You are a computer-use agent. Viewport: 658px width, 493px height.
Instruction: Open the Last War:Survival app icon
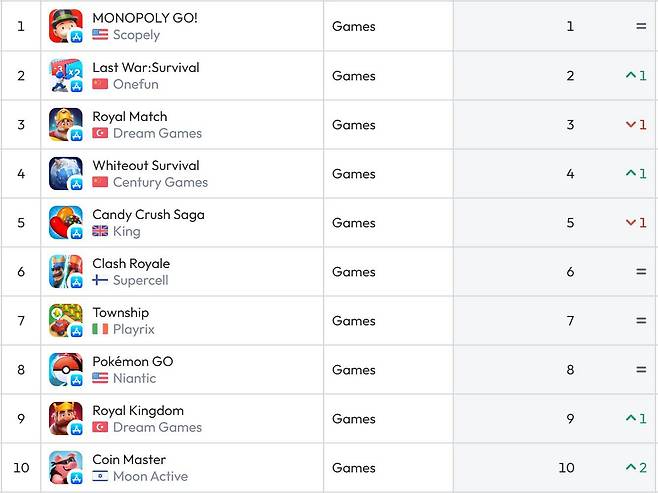point(66,75)
